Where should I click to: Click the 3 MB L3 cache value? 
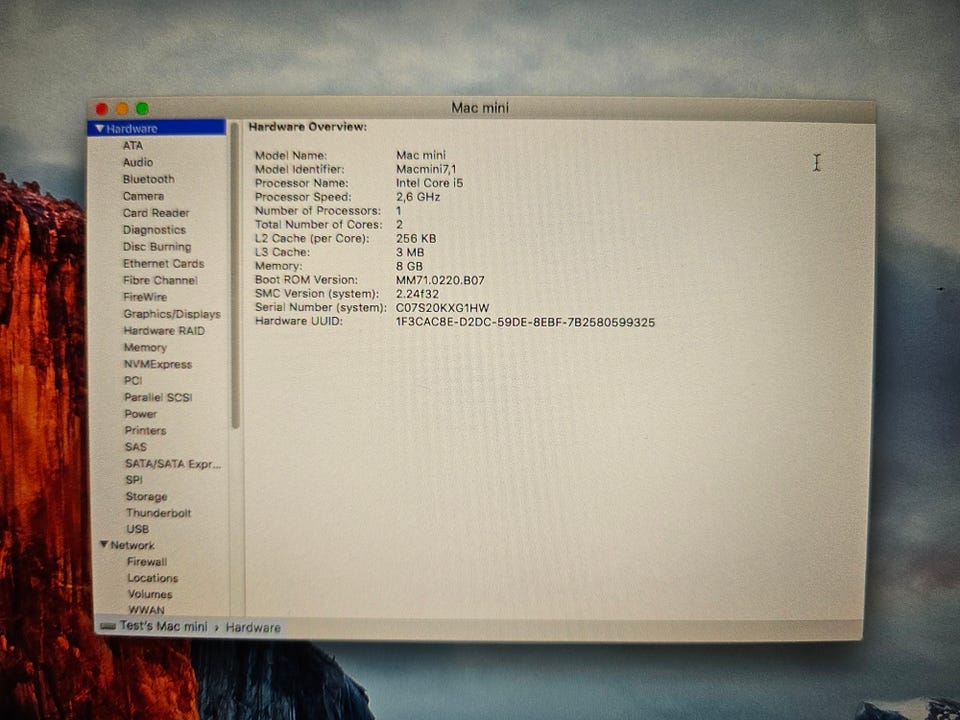coord(410,252)
